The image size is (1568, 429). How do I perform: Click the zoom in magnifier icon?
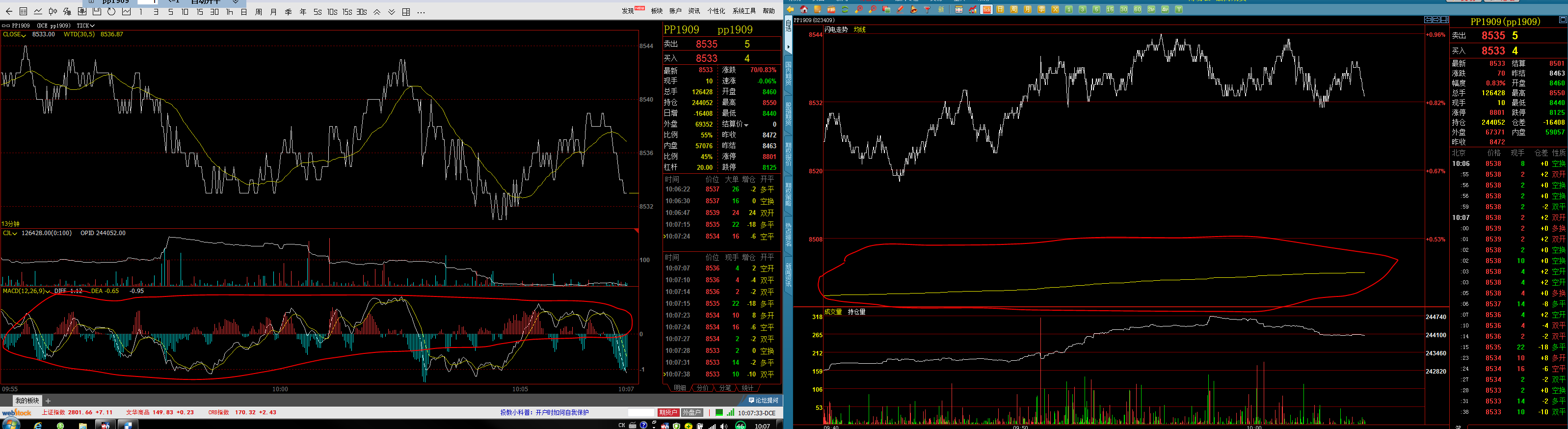[x=858, y=10]
